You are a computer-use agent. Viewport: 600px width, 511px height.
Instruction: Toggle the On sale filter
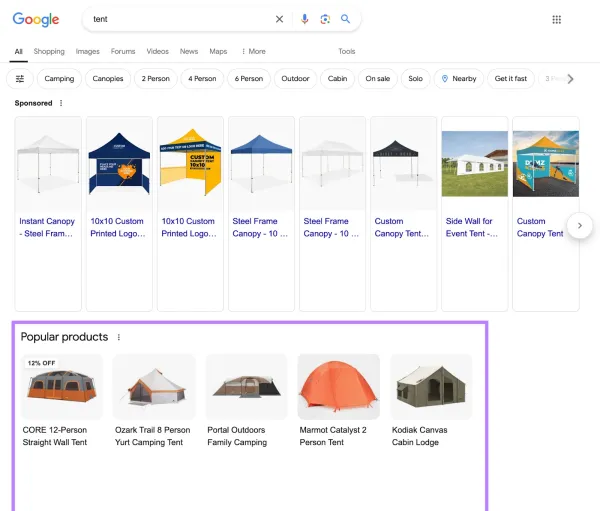[378, 79]
